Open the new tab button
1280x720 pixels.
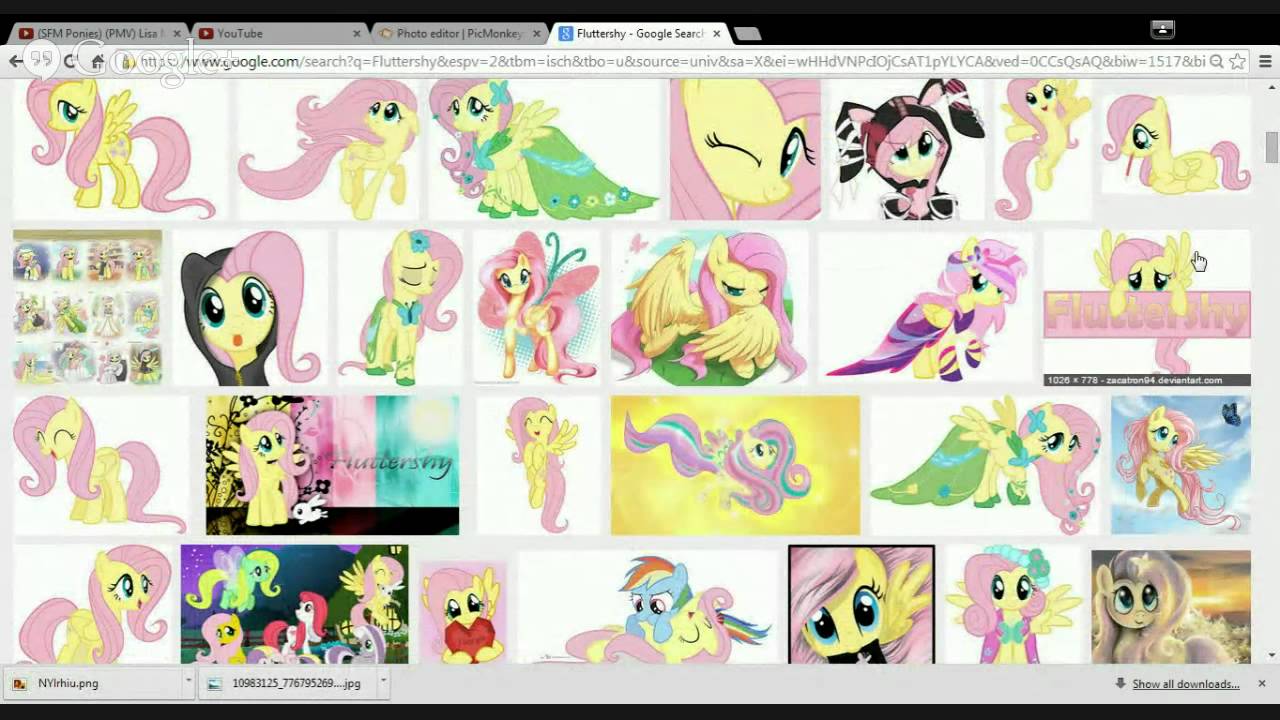pos(747,34)
